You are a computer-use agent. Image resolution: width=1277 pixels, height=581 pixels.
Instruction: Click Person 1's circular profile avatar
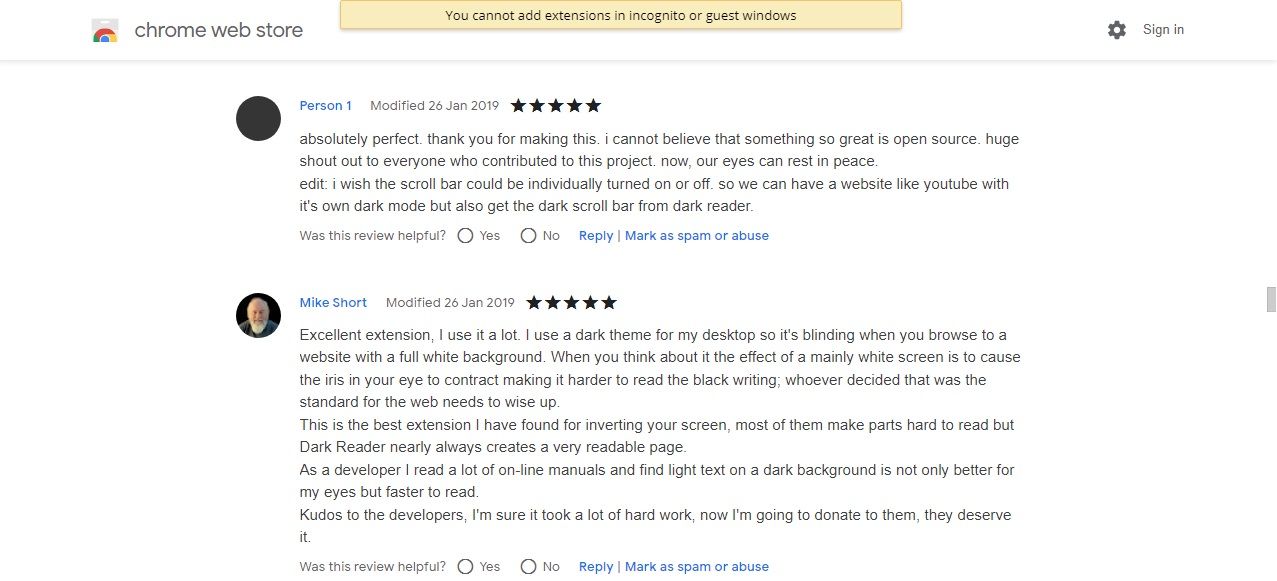[258, 119]
